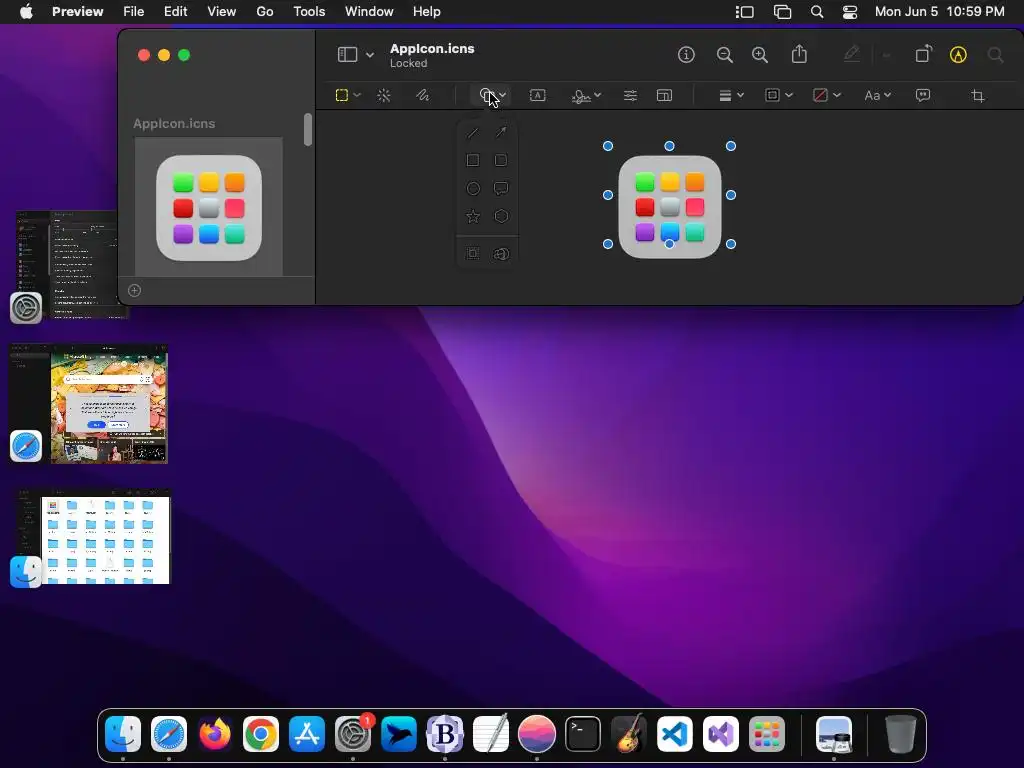
Task: Open the Selection Tools dropdown arrow
Action: pyautogui.click(x=357, y=95)
